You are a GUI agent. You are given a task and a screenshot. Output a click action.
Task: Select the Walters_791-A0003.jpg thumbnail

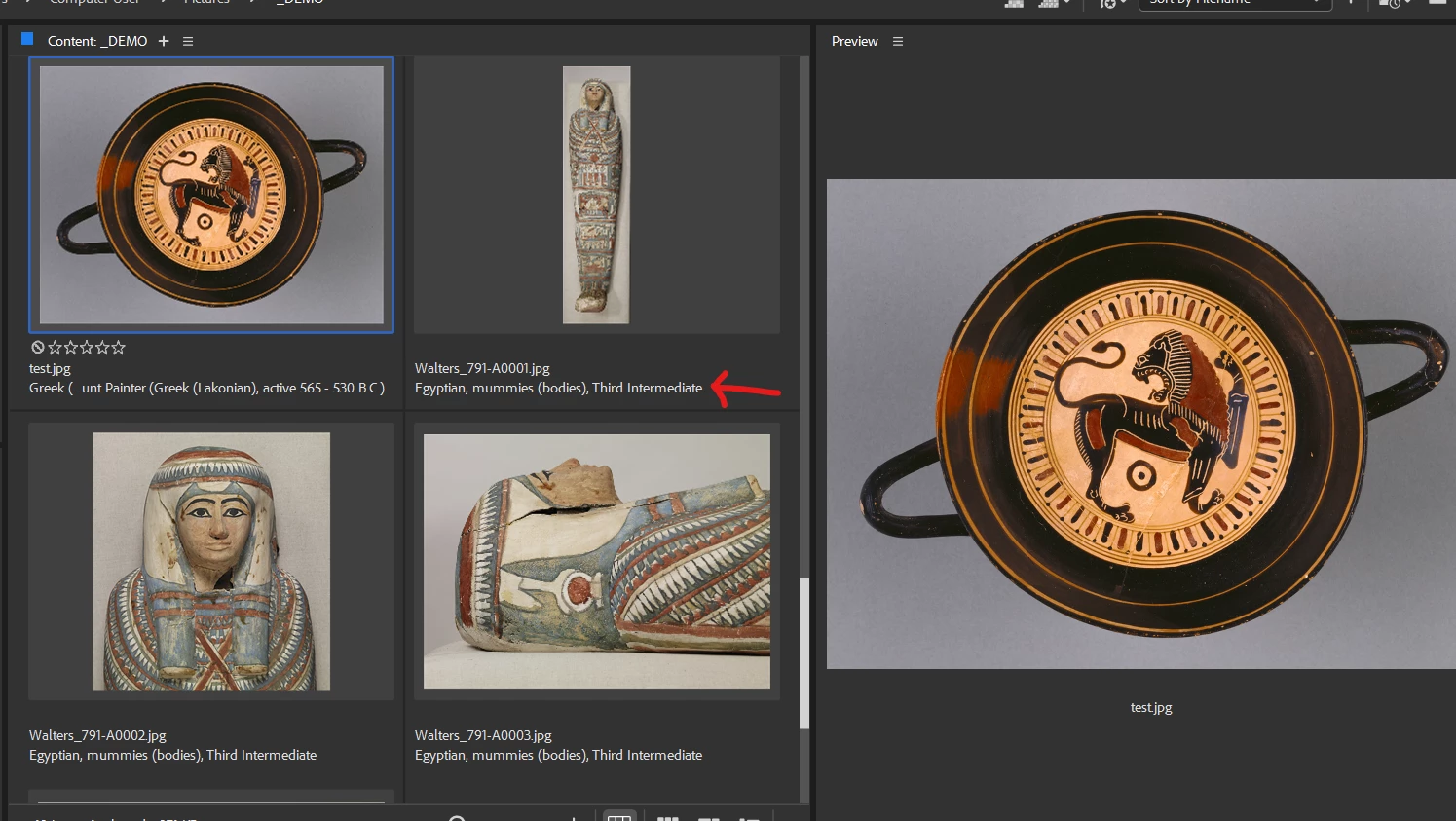coord(597,562)
